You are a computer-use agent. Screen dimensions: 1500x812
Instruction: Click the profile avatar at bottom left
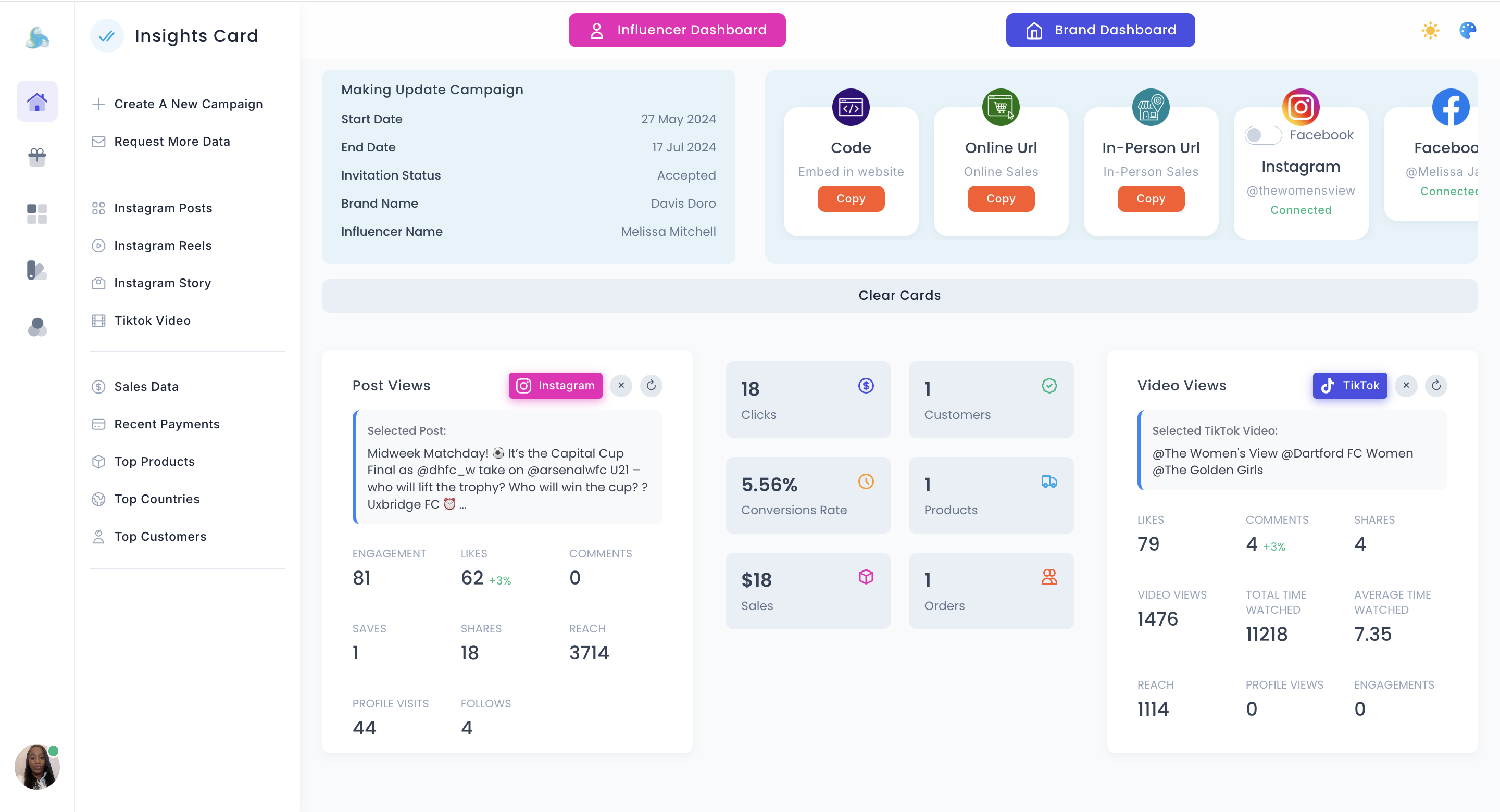tap(36, 767)
